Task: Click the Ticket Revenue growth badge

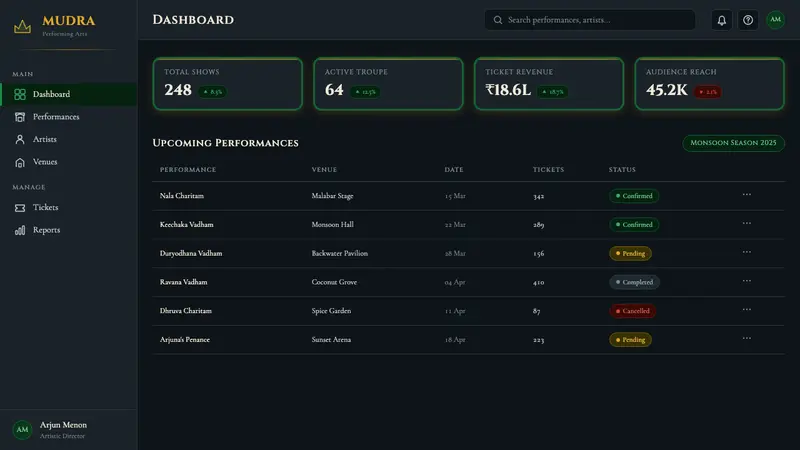Action: [553, 92]
